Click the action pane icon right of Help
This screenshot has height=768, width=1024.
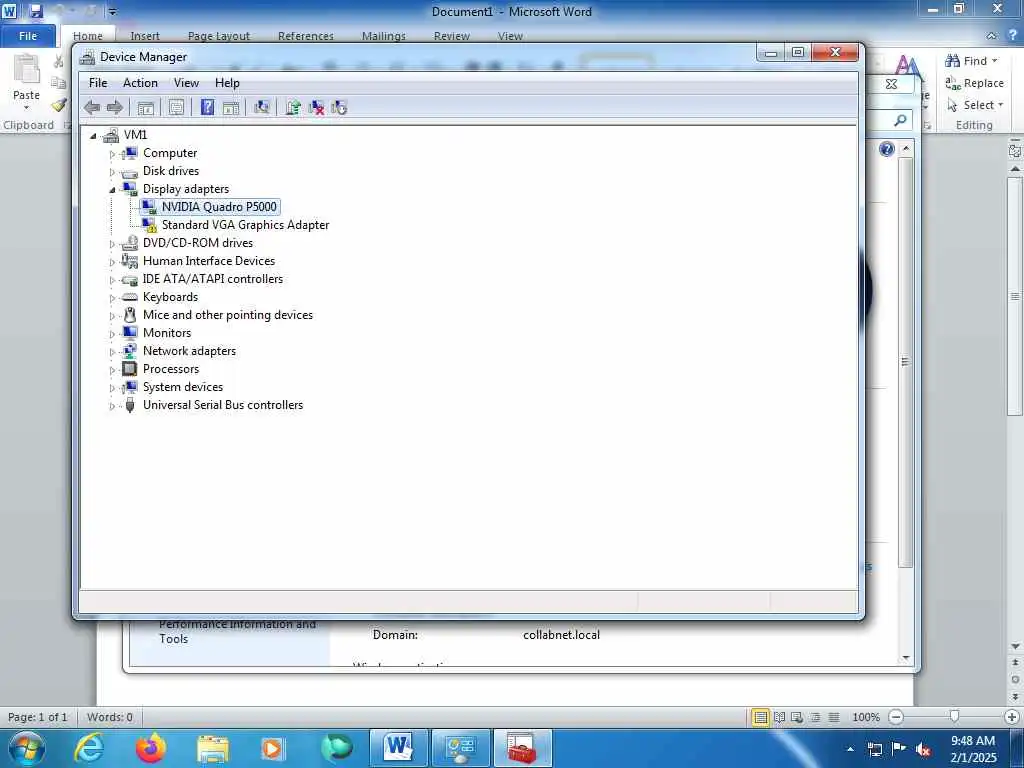point(231,108)
